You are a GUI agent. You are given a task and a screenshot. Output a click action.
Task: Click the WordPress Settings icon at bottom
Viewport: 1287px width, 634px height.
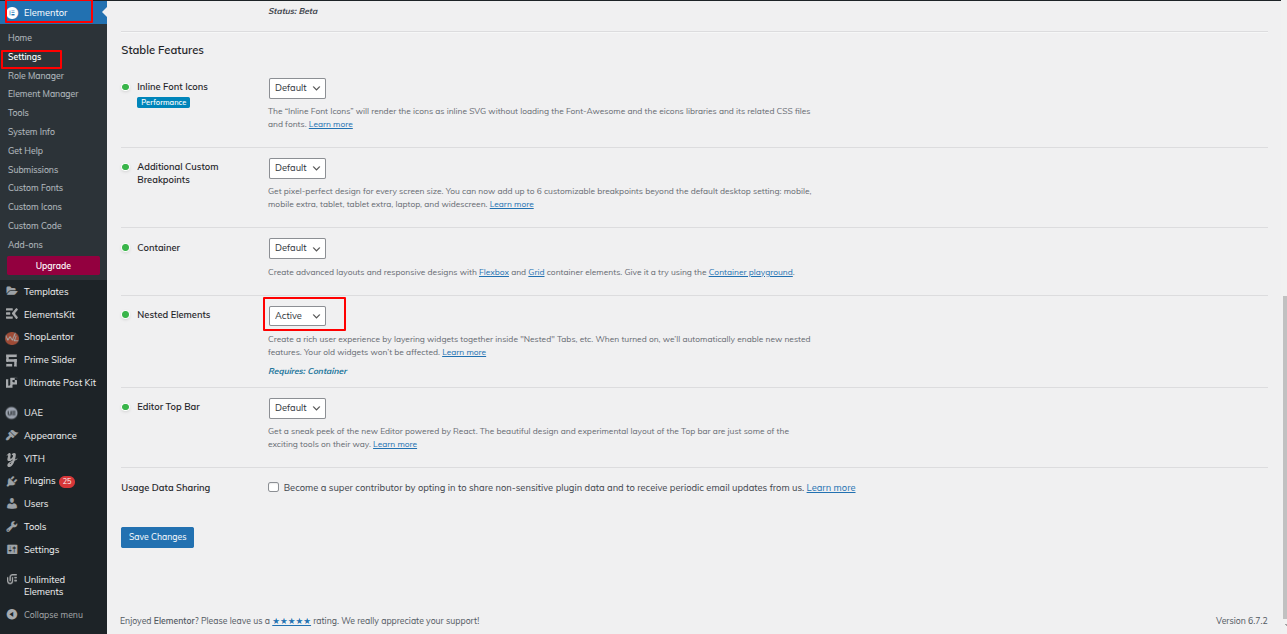[12, 549]
